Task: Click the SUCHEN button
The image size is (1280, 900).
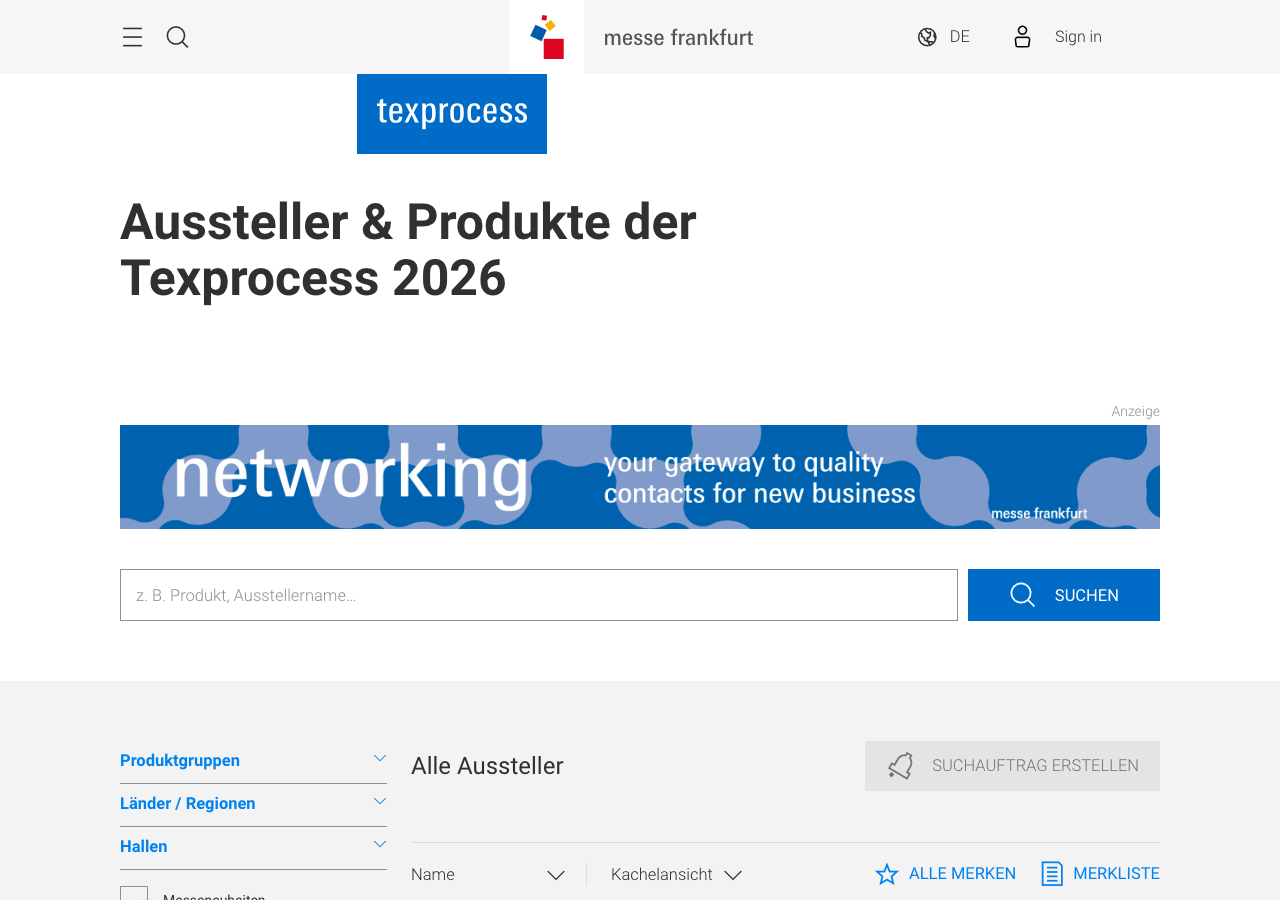Action: pyautogui.click(x=1063, y=595)
